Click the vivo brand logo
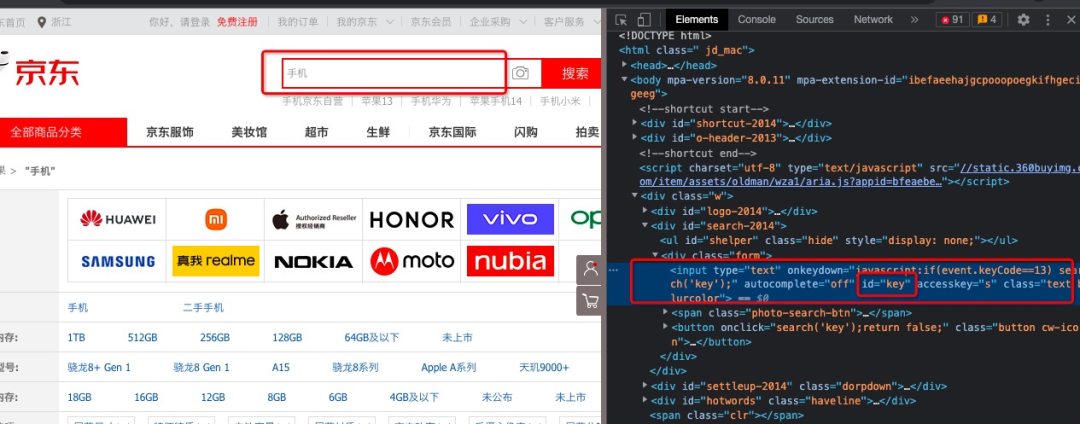Screen dimensions: 1080x424 (510, 220)
